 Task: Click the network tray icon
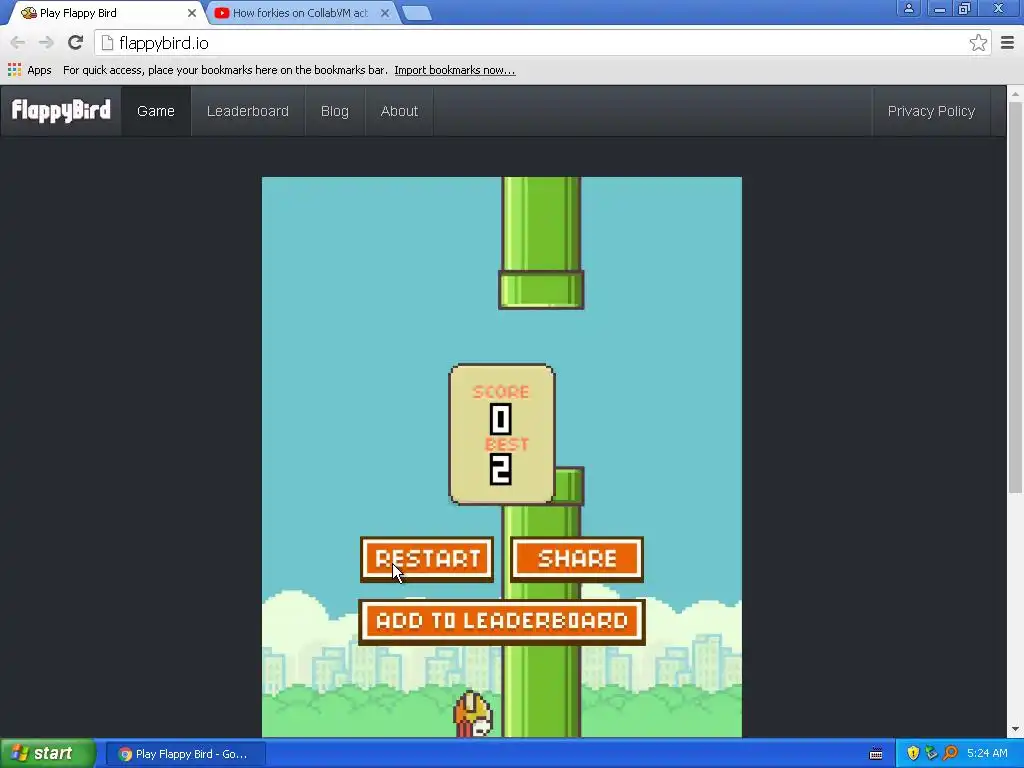click(931, 753)
